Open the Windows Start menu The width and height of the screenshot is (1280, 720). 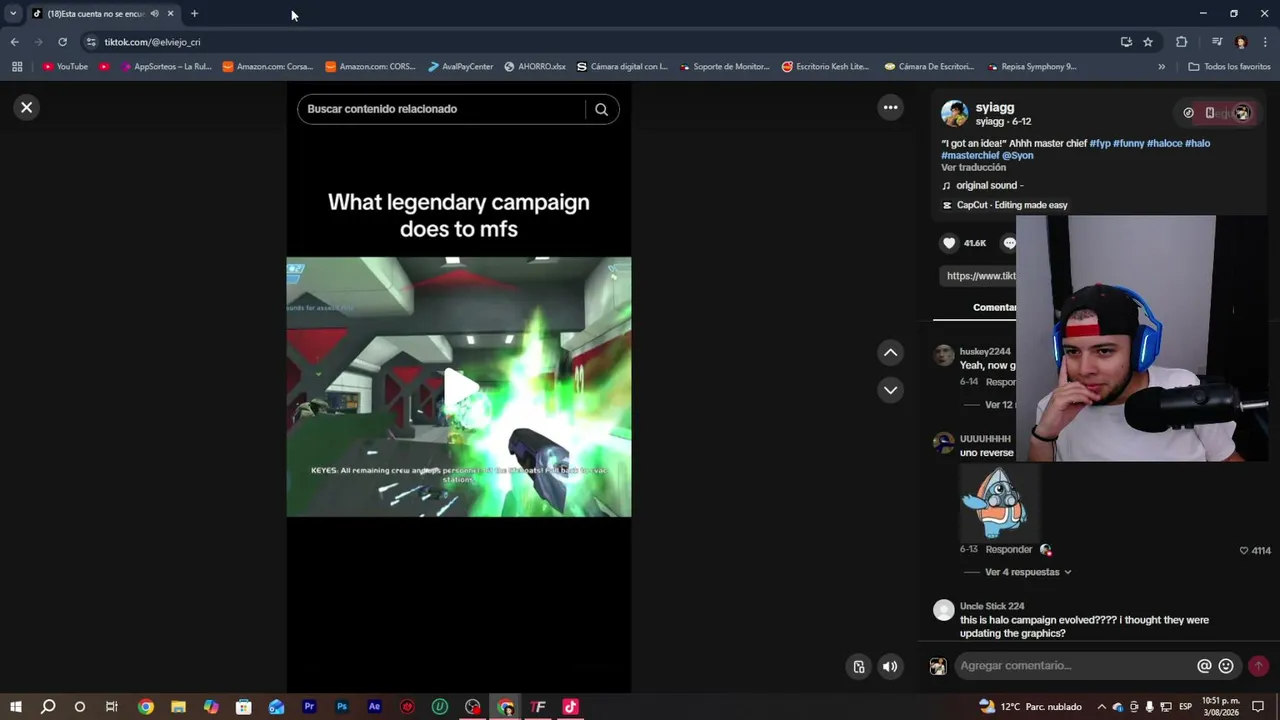16,707
